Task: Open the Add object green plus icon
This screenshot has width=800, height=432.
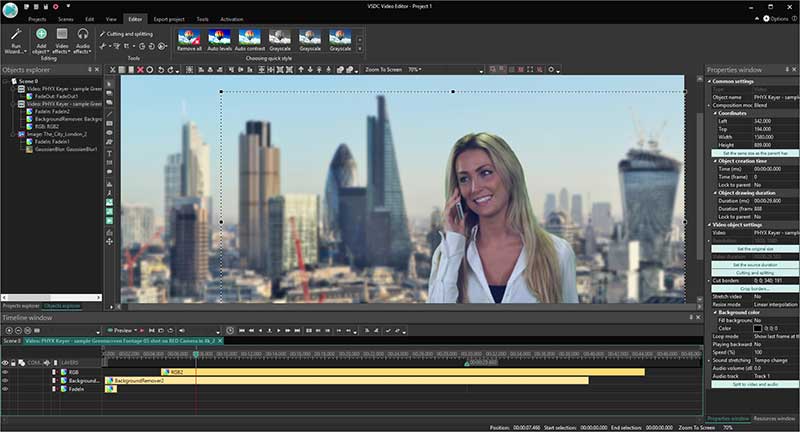Action: point(41,34)
